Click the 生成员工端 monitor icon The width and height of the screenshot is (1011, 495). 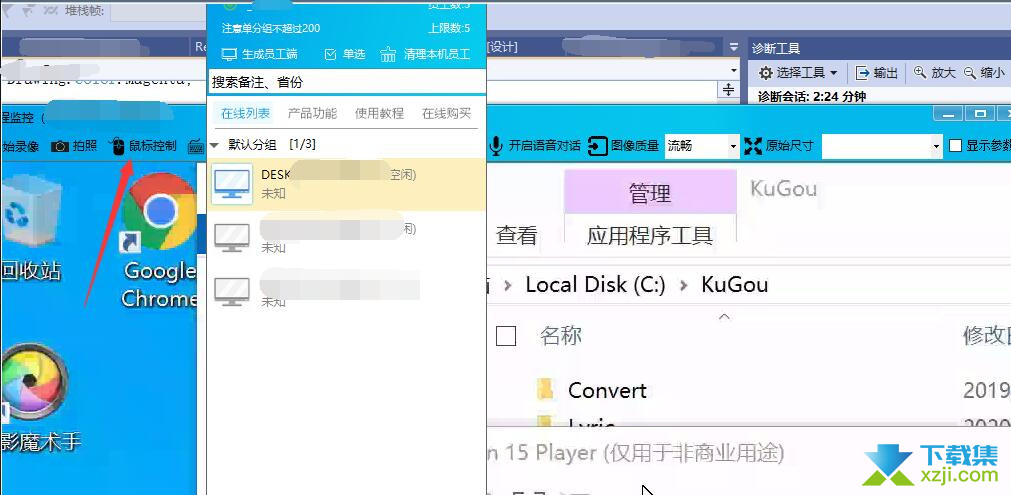tap(230, 54)
